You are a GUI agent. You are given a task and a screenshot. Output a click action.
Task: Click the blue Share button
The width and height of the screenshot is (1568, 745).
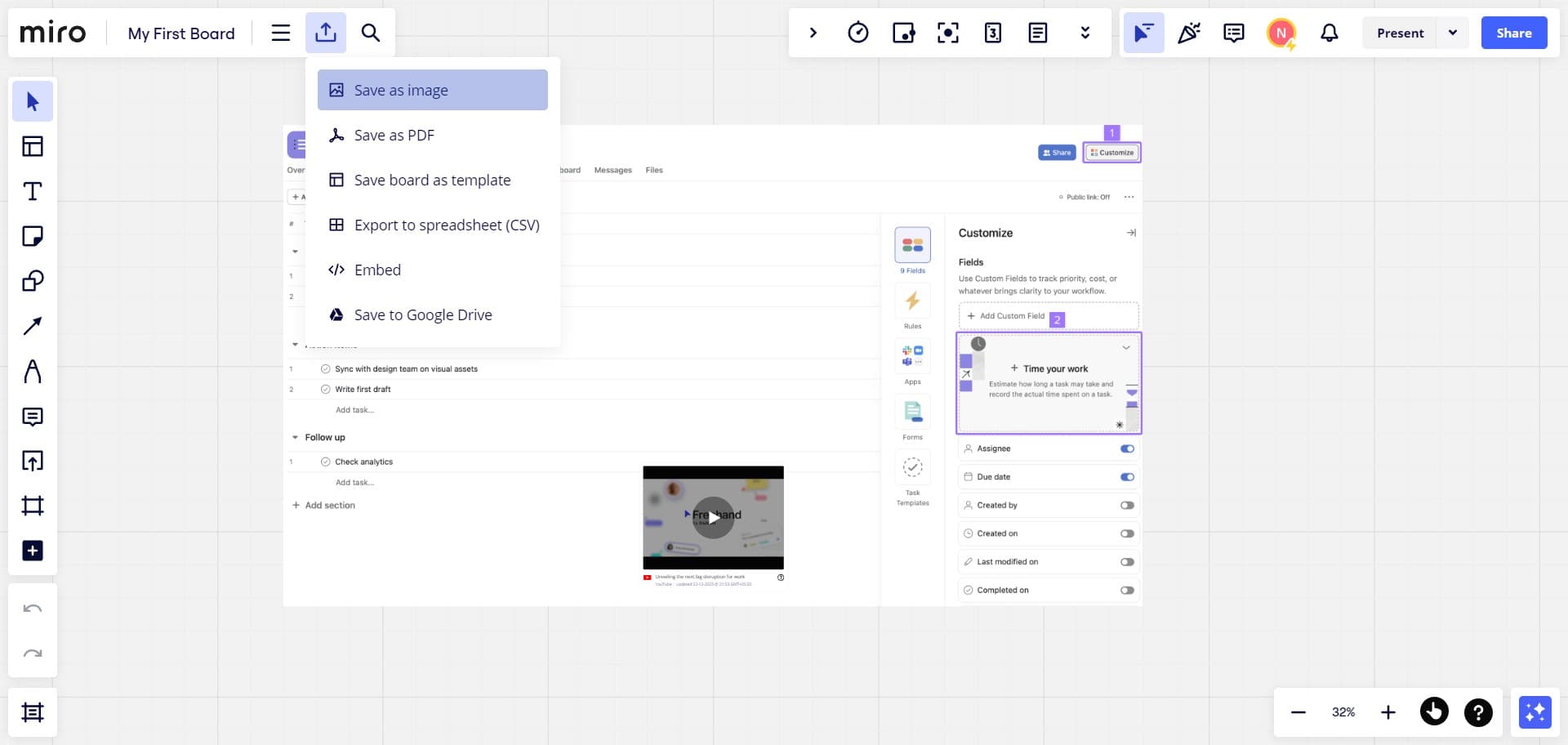click(x=1513, y=33)
